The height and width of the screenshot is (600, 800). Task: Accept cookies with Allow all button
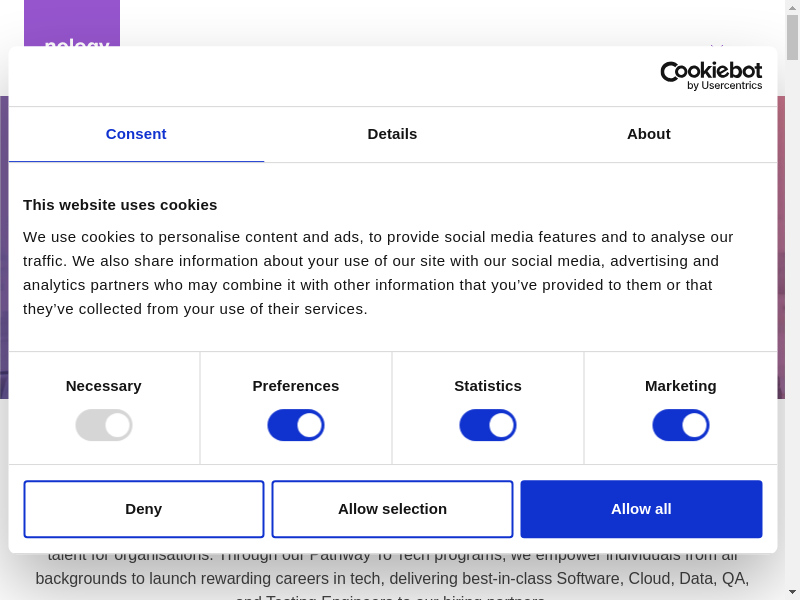[641, 509]
